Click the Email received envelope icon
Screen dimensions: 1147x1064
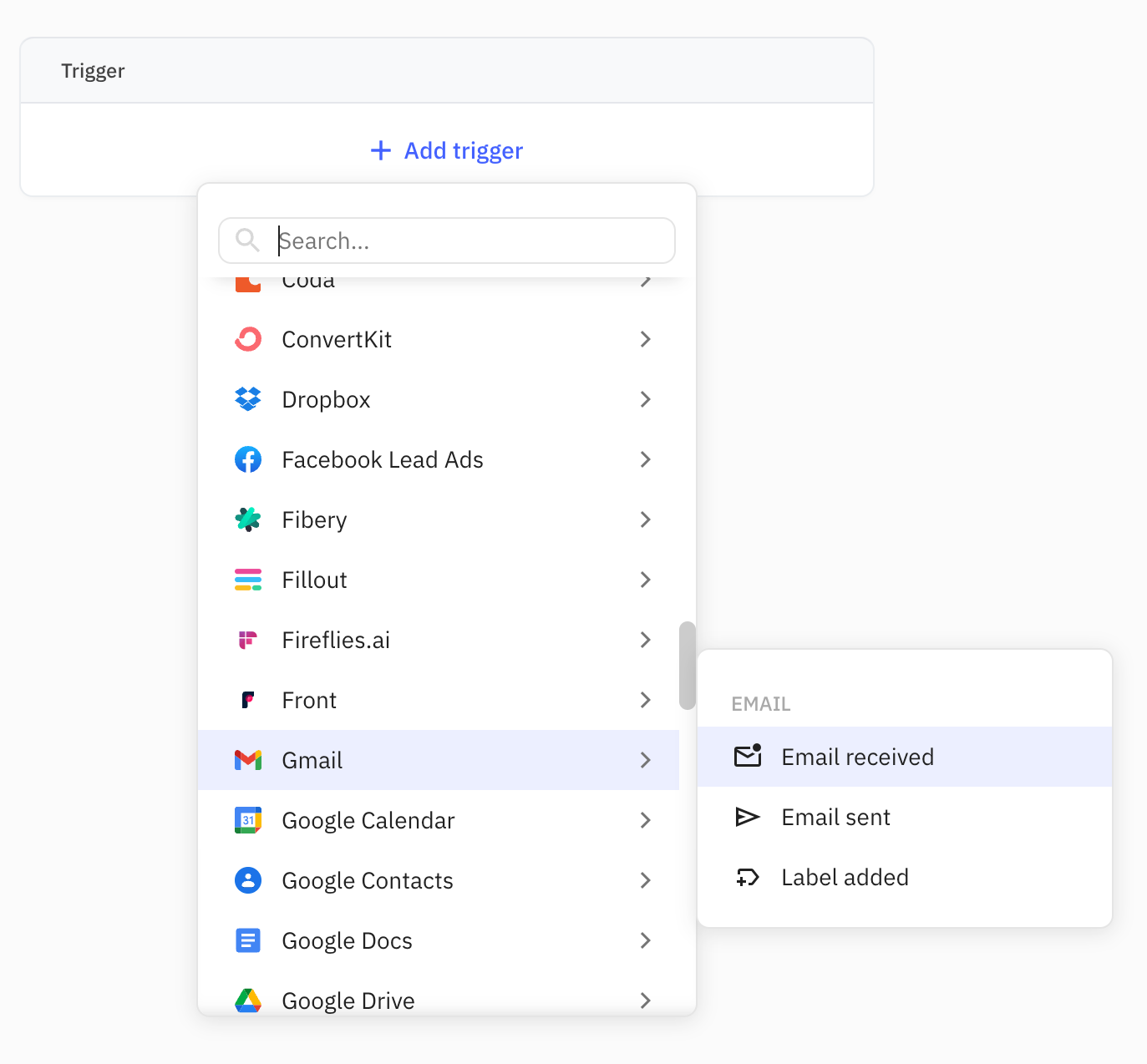point(748,756)
